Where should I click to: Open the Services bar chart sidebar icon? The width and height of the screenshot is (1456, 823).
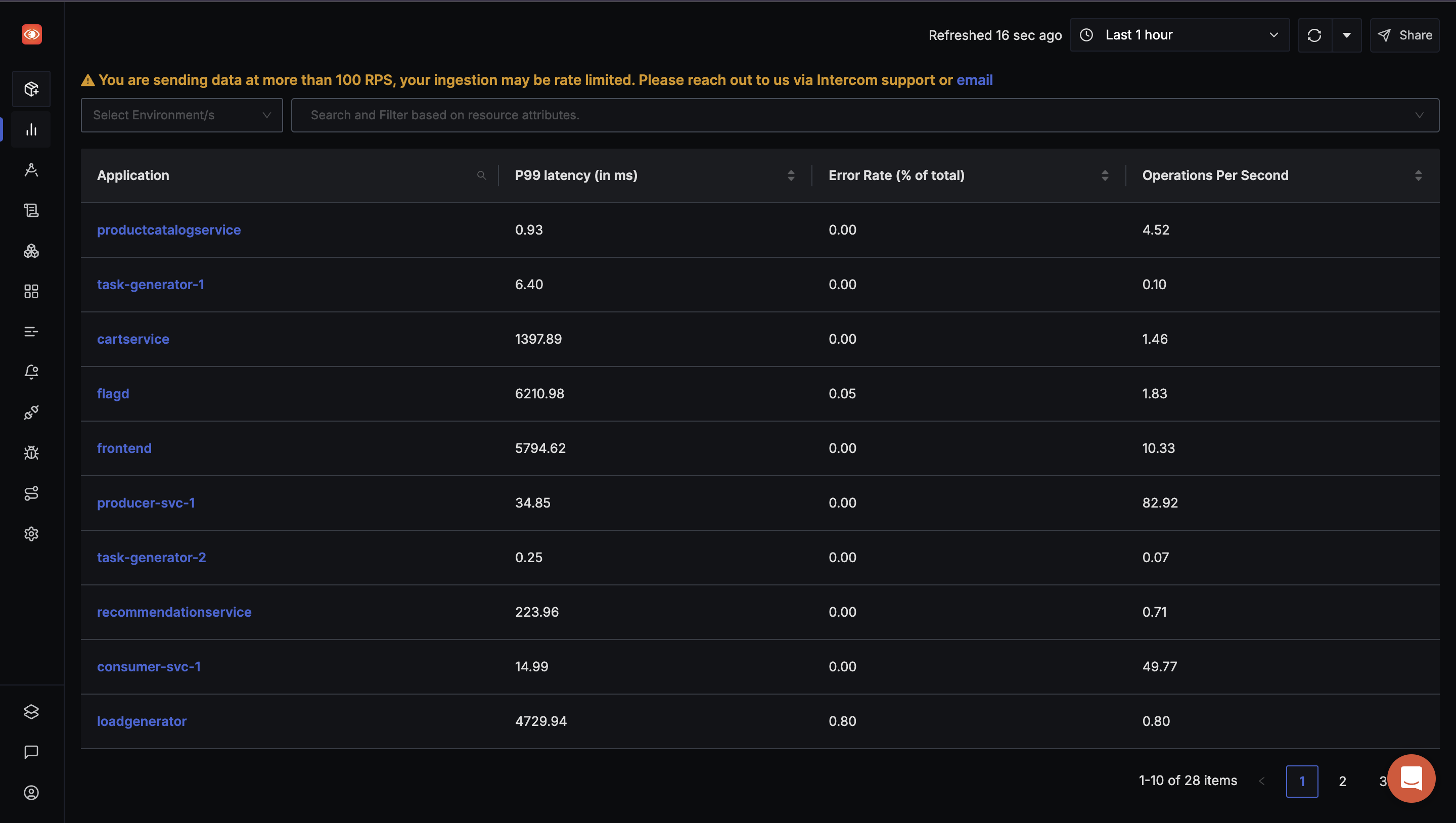[31, 130]
